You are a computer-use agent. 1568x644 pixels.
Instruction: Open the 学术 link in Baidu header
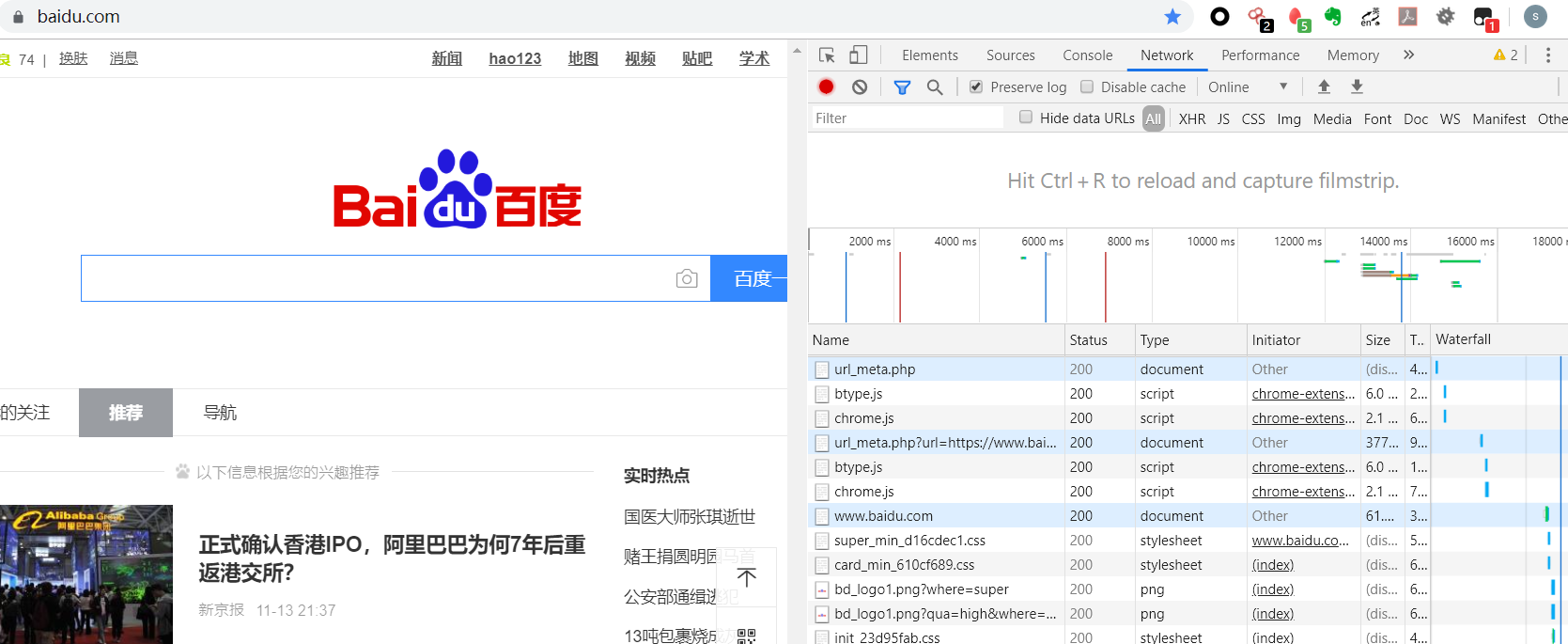click(x=754, y=58)
